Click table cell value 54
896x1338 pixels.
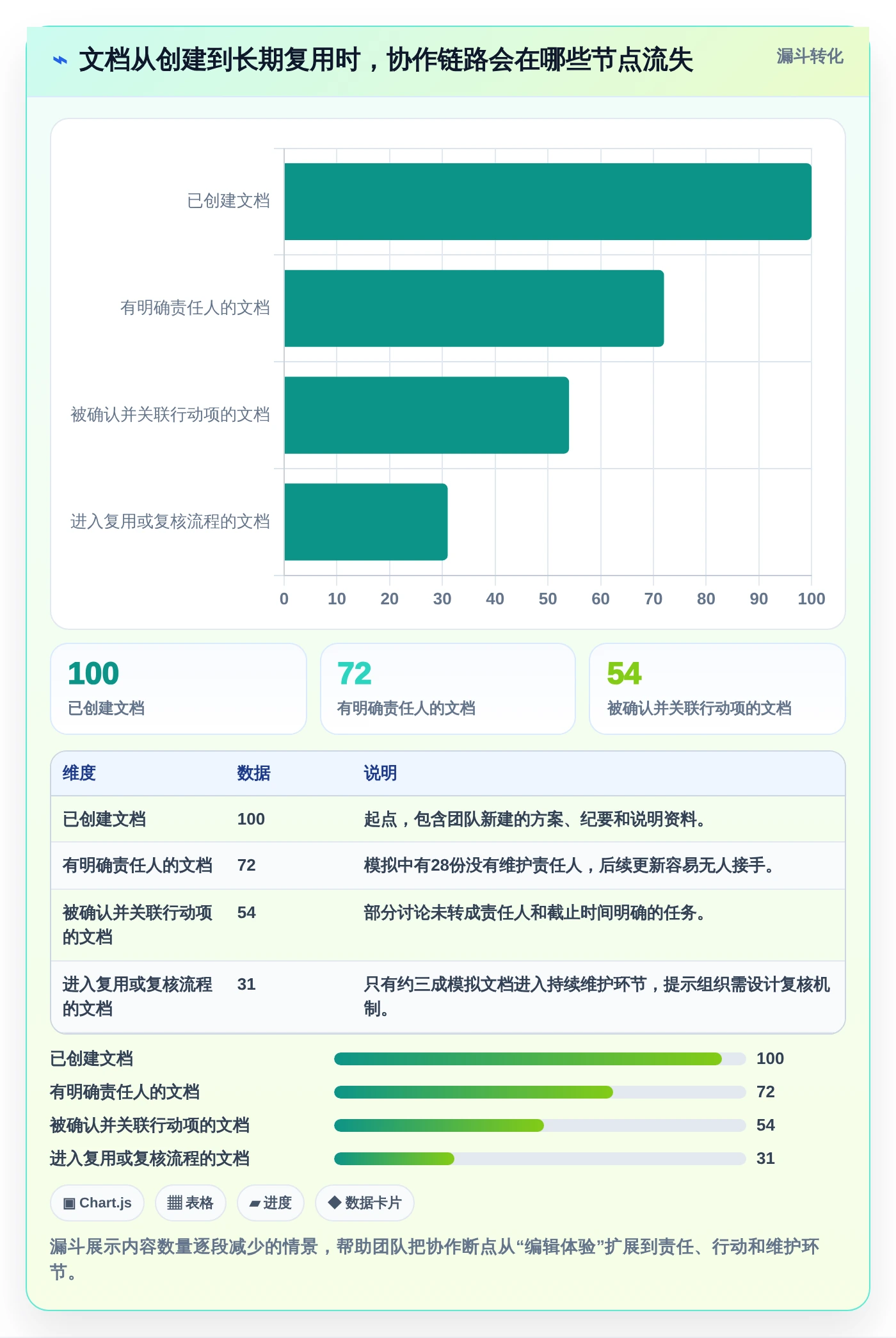tap(246, 913)
